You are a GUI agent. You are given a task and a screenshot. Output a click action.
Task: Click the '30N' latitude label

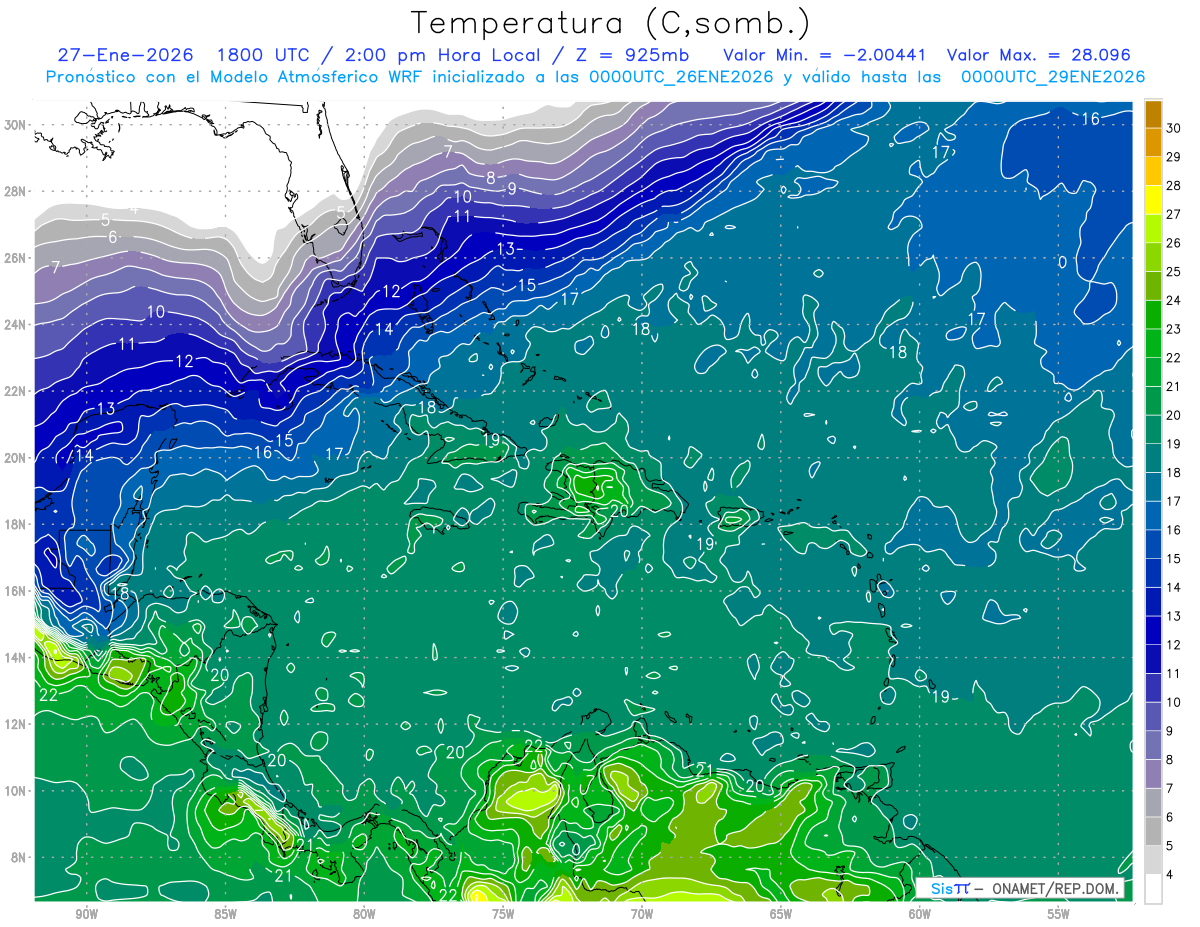15,125
